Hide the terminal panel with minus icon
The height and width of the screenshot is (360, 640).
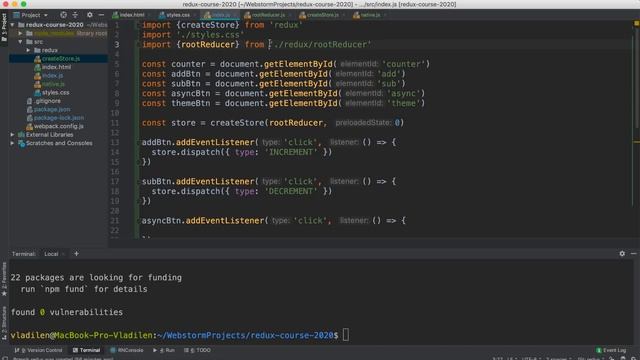tap(633, 253)
